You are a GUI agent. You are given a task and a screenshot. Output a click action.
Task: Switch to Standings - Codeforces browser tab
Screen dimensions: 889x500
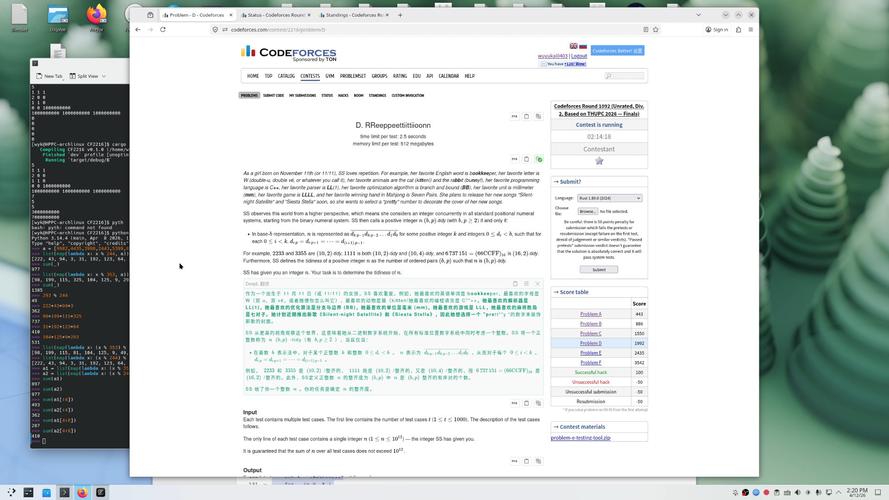coord(354,15)
